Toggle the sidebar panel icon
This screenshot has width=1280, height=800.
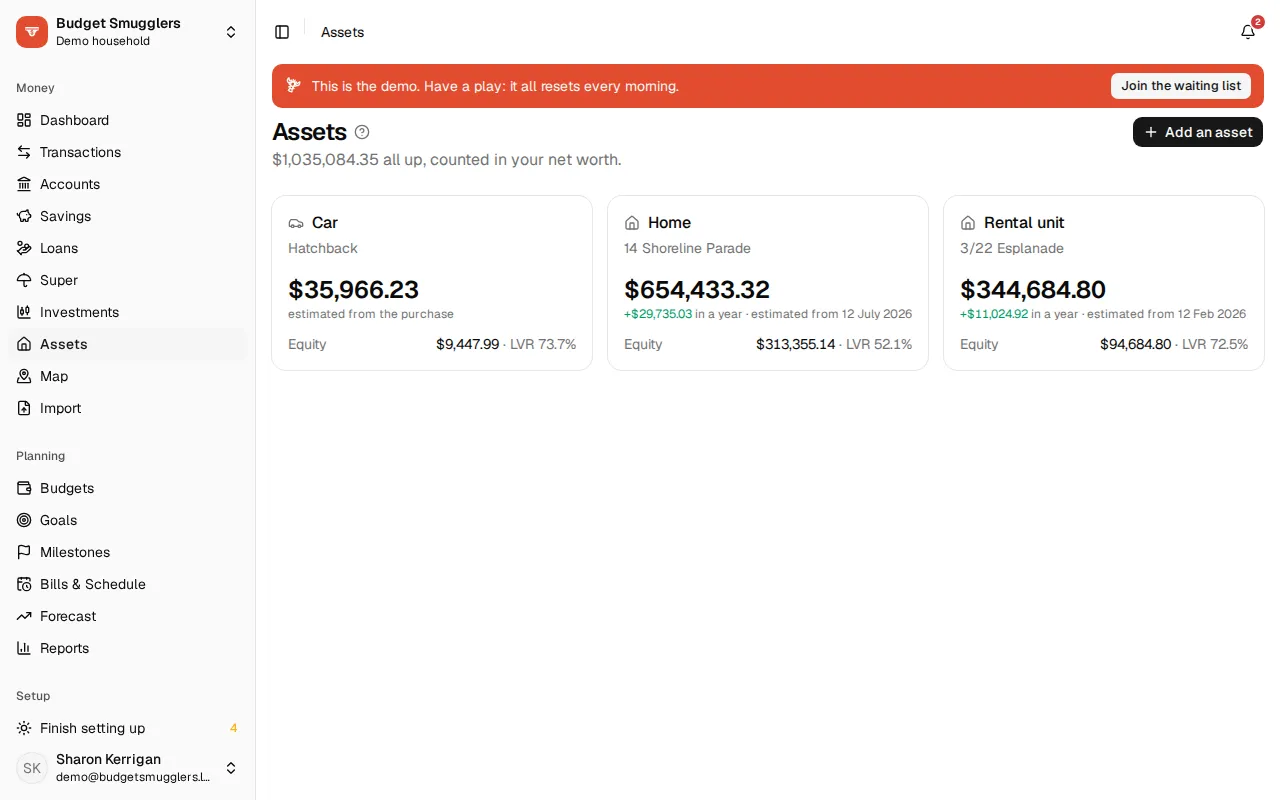(x=282, y=32)
